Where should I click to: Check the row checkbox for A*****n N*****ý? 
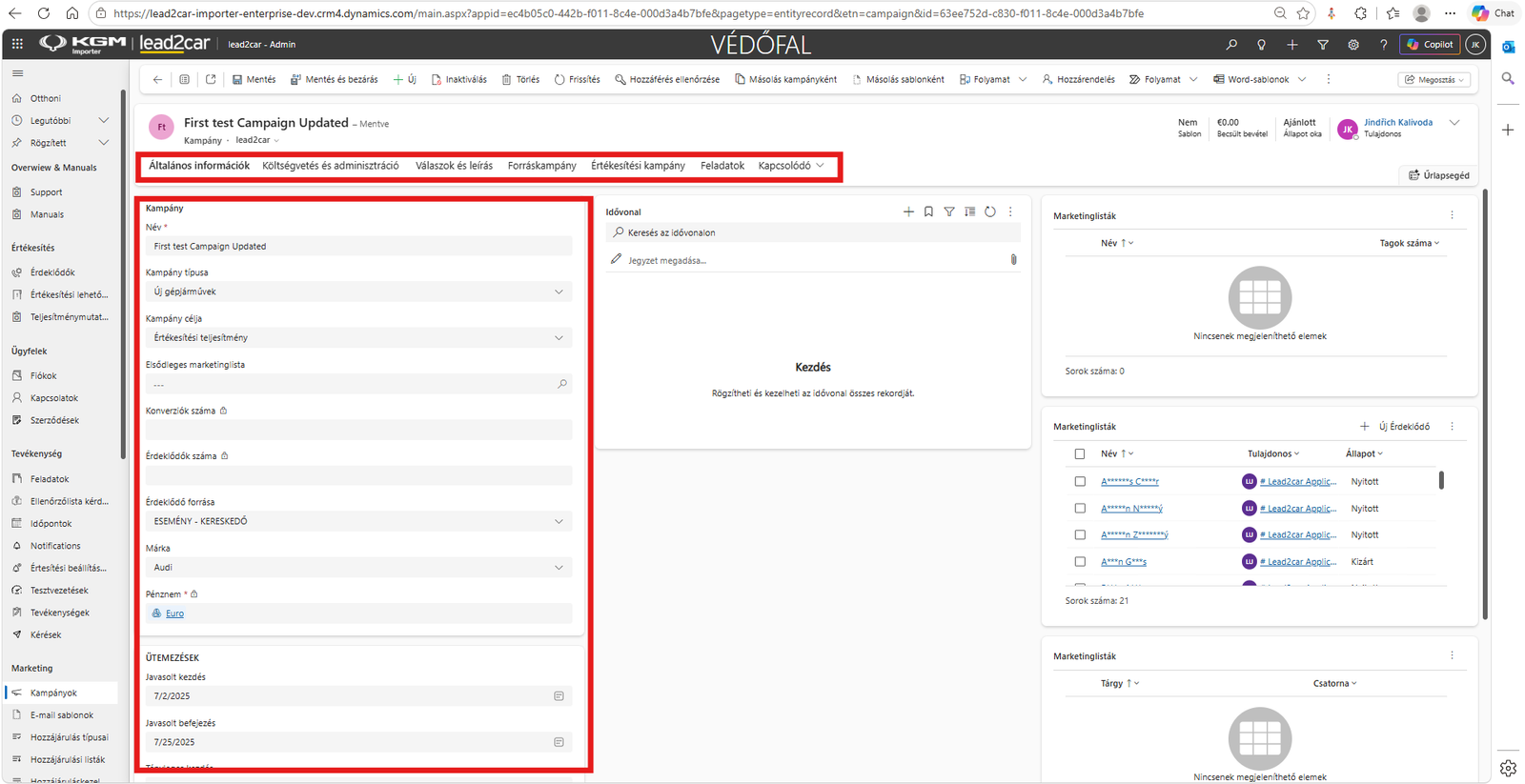coord(1080,508)
